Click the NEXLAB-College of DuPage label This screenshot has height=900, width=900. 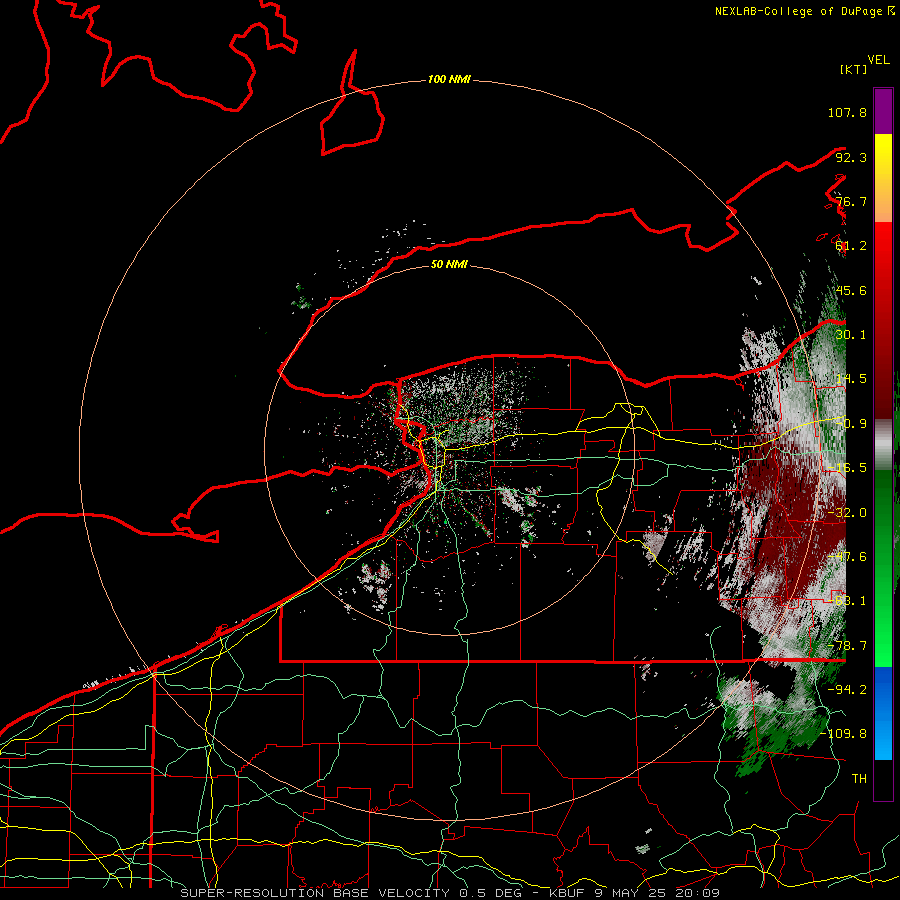[x=800, y=11]
